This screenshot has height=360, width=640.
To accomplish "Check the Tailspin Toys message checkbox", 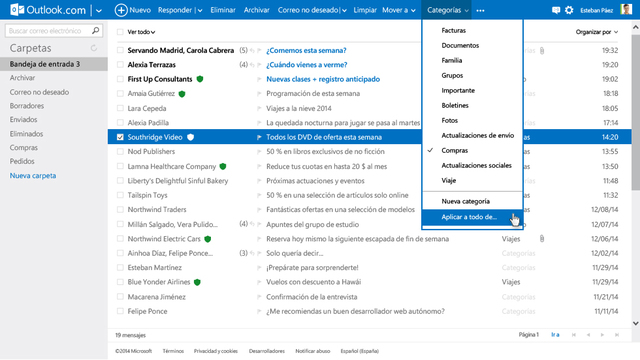I will 120,195.
